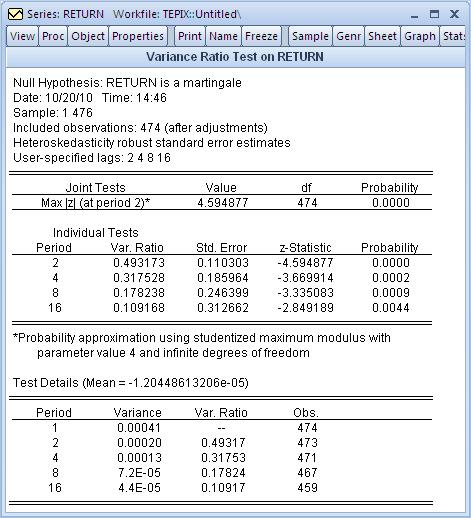Click the Object toolbar button

[x=88, y=36]
